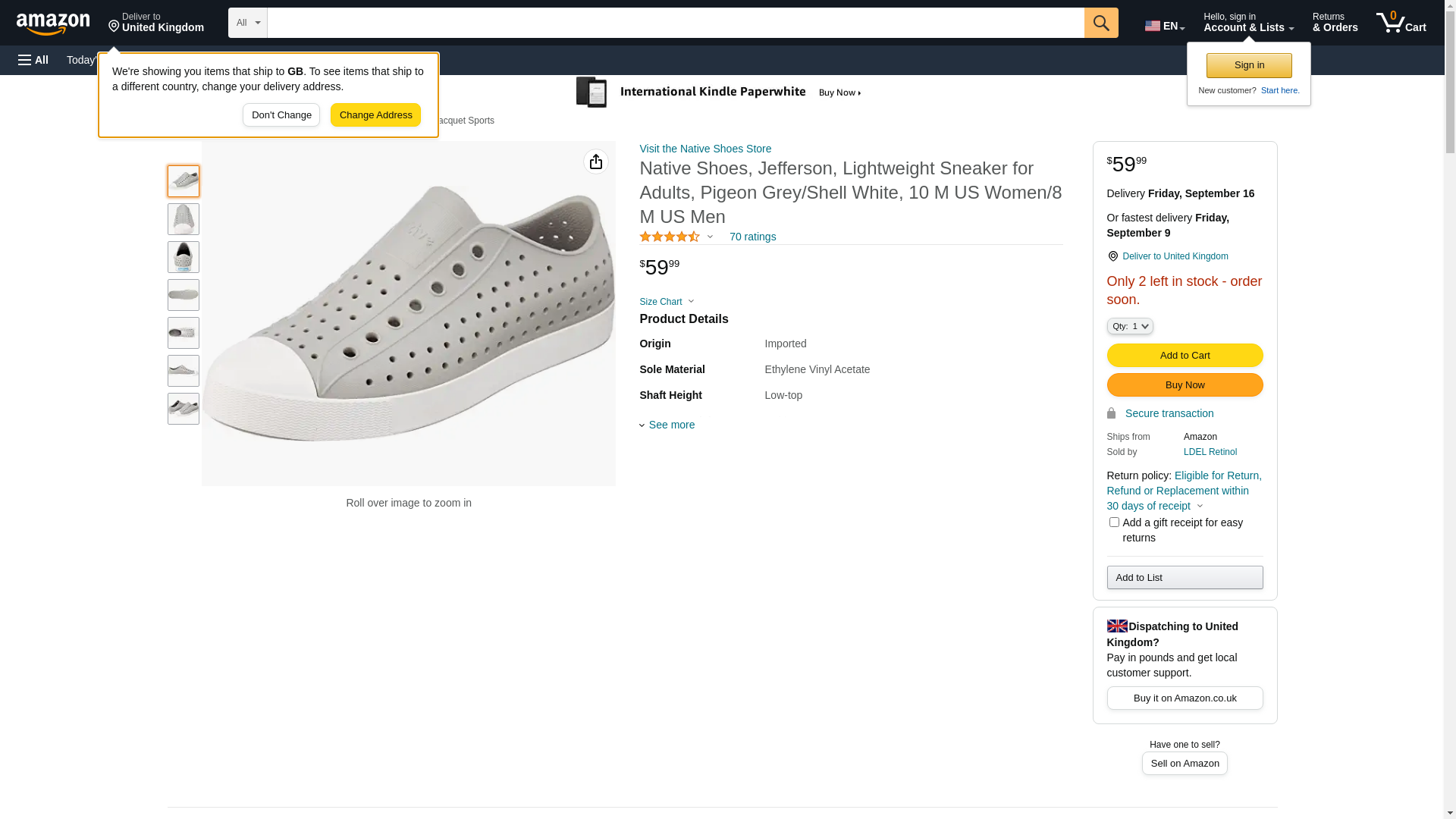Screen dimensions: 1456x819
Task: Click the star rating icon
Action: click(670, 237)
